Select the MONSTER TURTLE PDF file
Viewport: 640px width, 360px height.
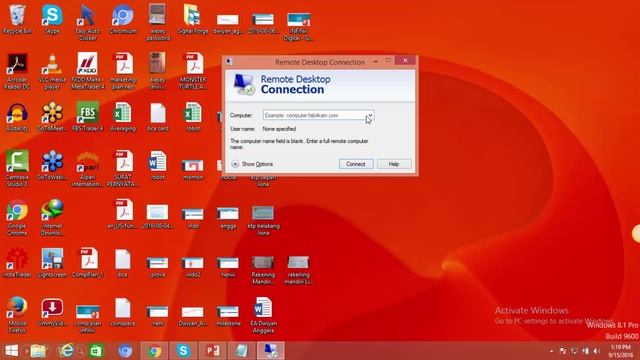click(193, 71)
